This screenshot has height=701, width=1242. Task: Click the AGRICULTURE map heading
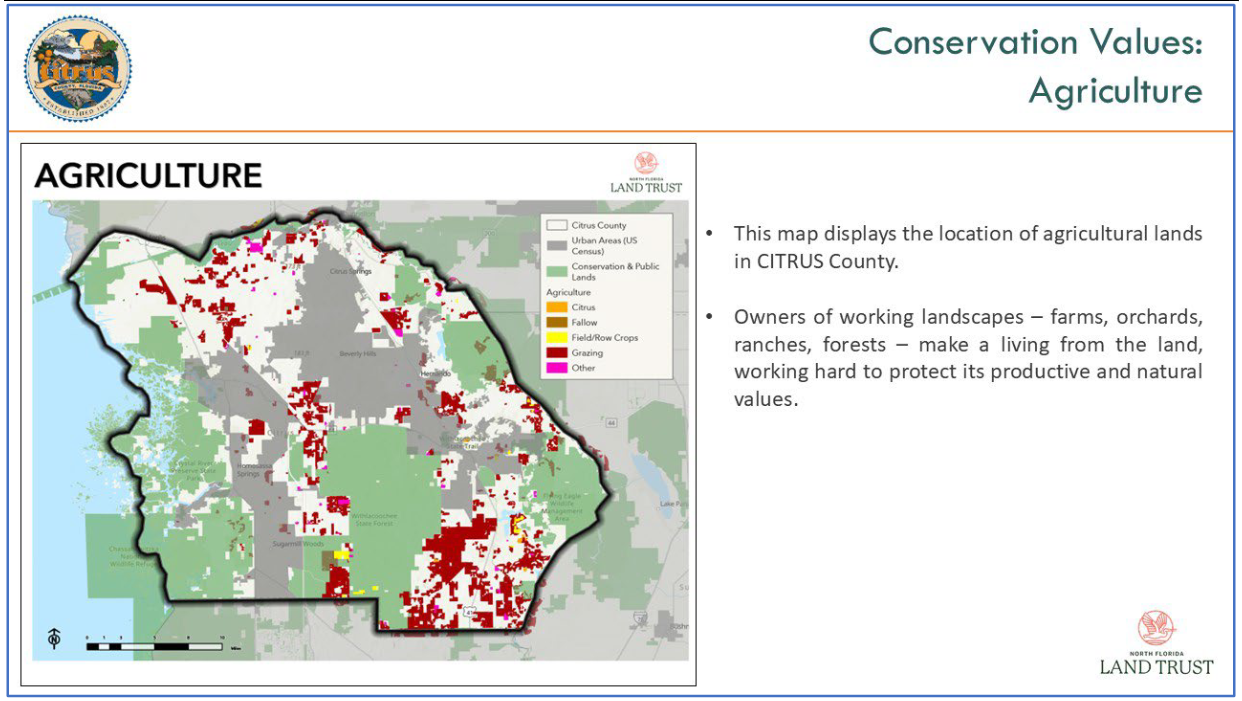(x=148, y=176)
